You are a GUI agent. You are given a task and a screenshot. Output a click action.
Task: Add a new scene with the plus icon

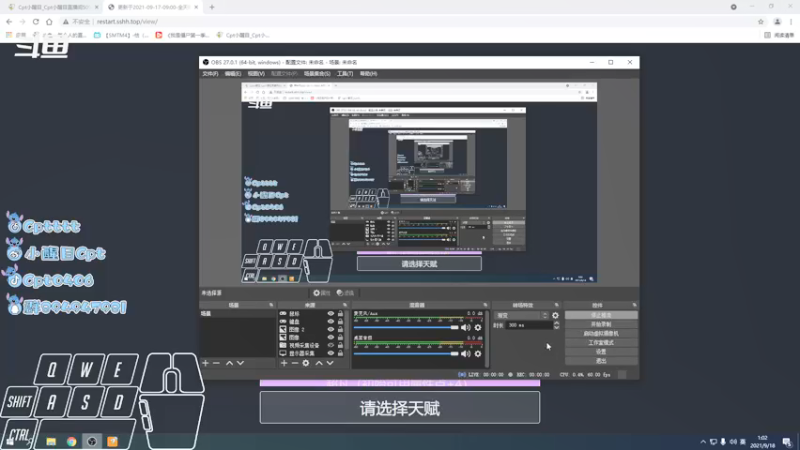205,363
